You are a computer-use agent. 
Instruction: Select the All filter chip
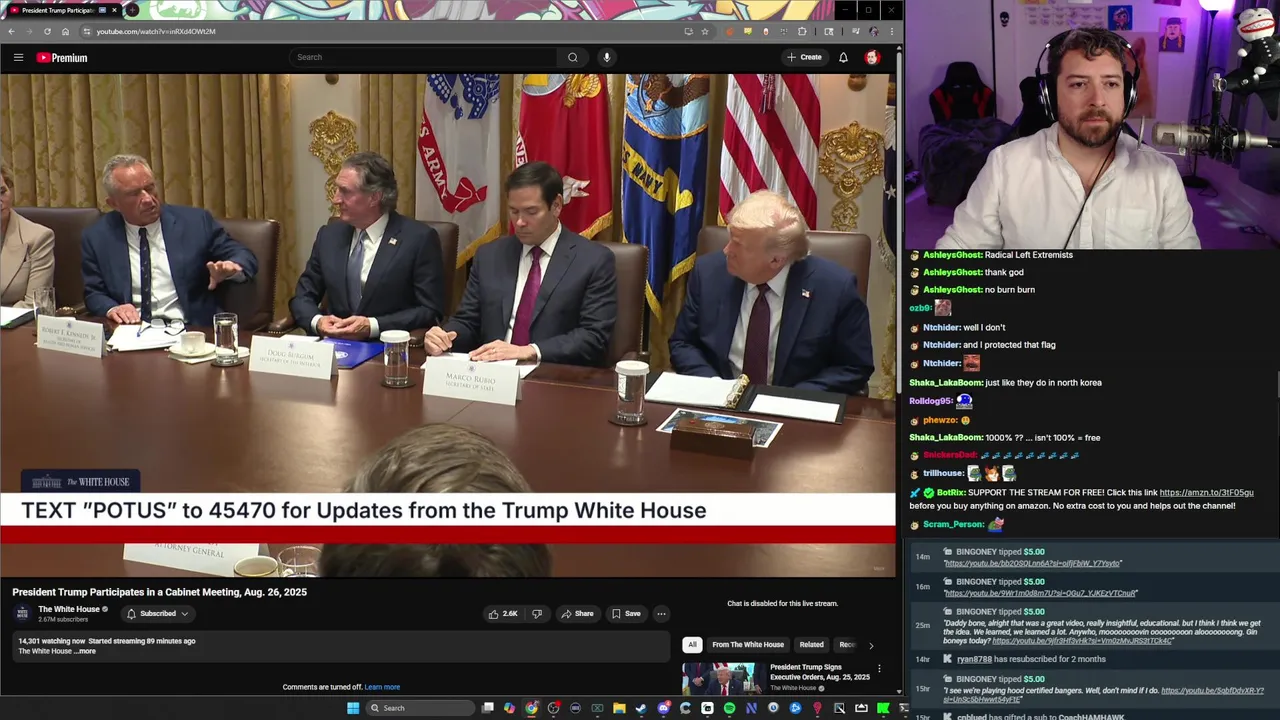coord(692,645)
